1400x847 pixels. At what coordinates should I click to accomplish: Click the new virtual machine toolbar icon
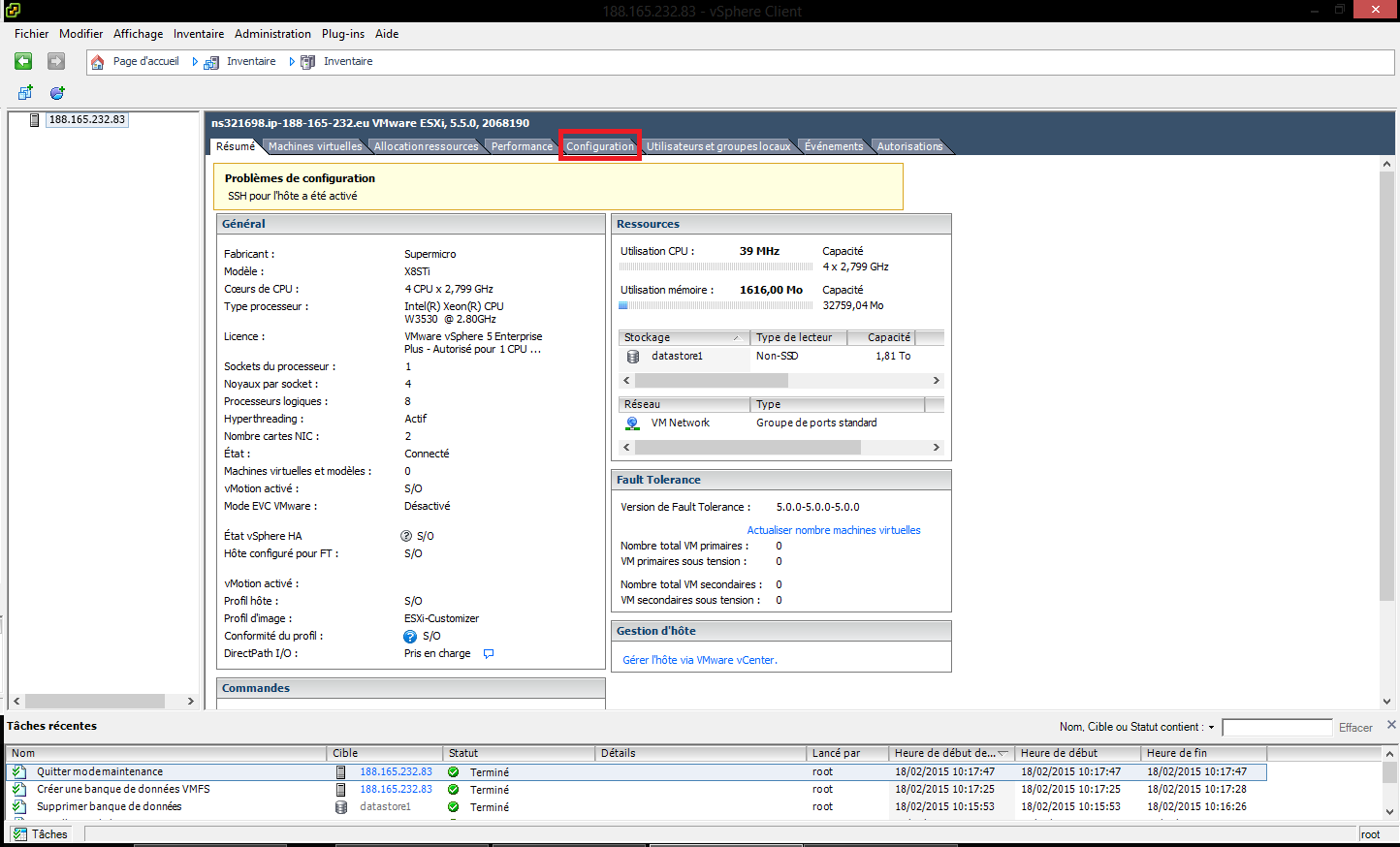(x=25, y=92)
